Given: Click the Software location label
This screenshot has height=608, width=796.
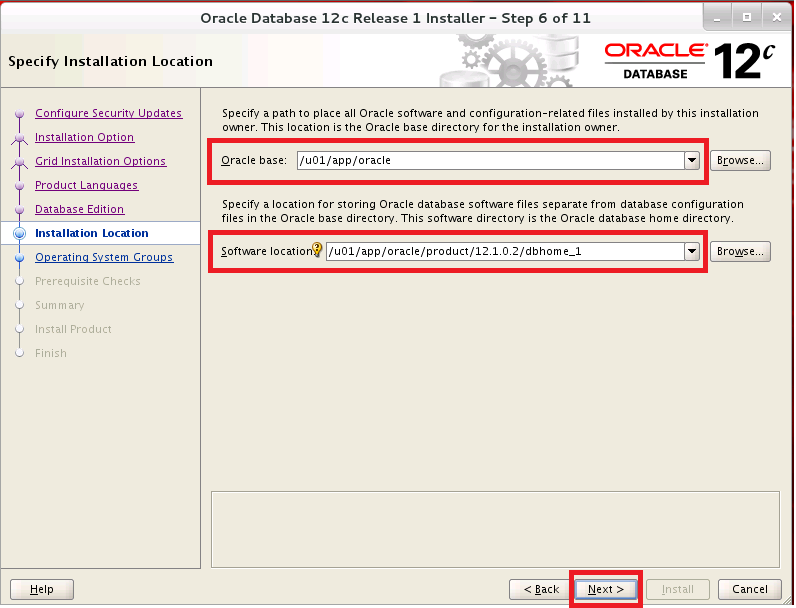Looking at the screenshot, I should pyautogui.click(x=267, y=251).
